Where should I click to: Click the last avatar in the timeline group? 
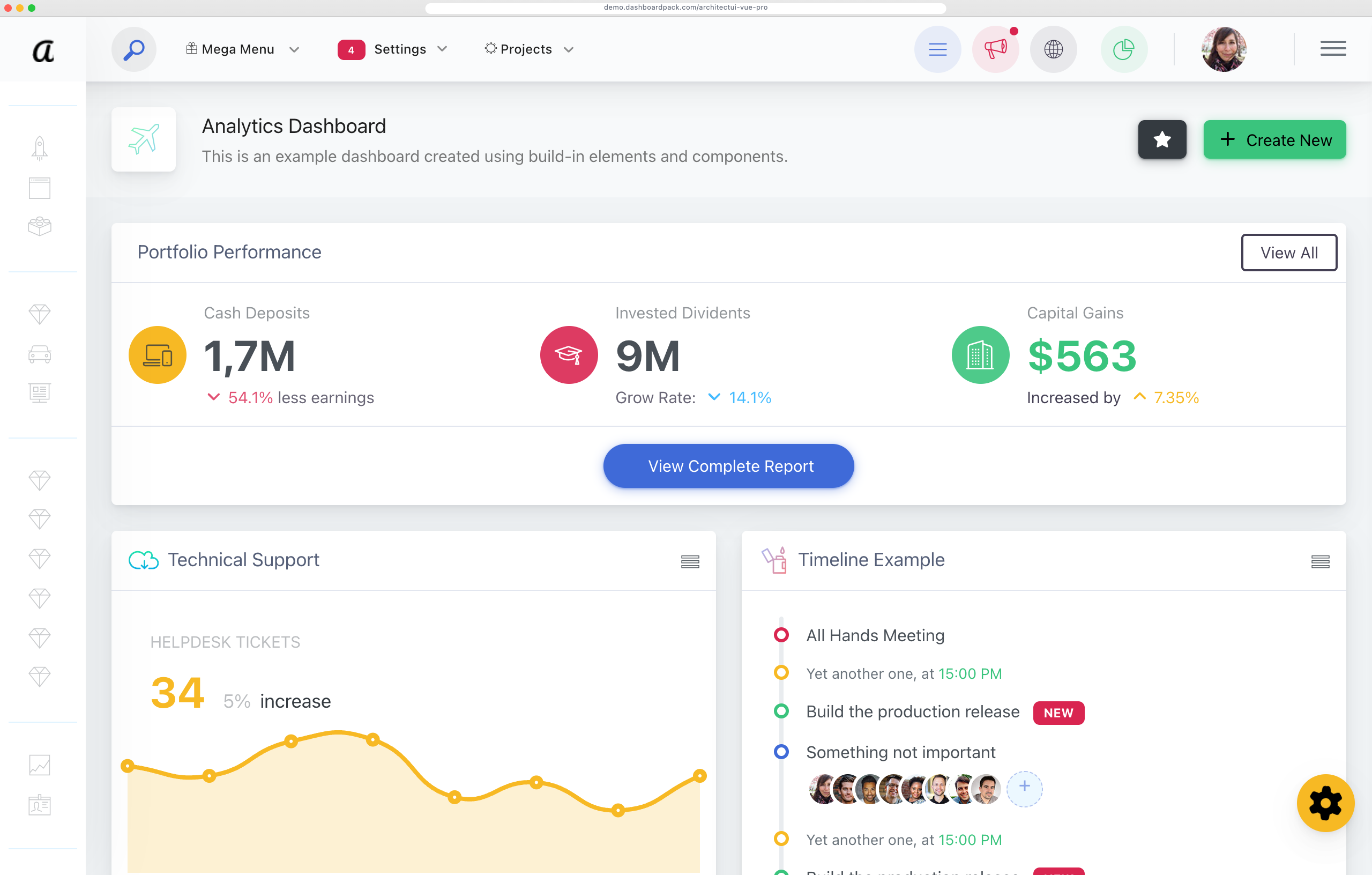coord(986,789)
